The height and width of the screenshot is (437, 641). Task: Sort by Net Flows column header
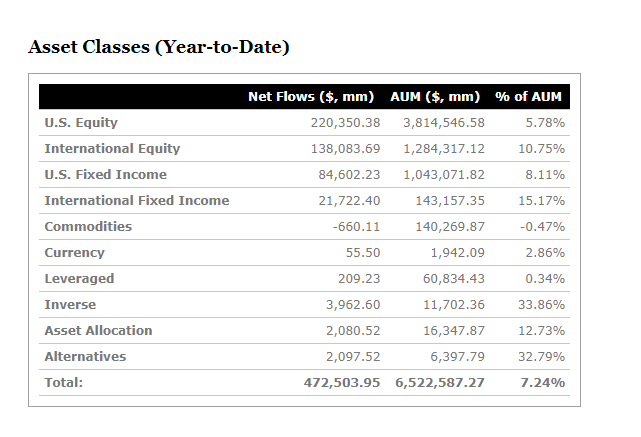coord(310,96)
